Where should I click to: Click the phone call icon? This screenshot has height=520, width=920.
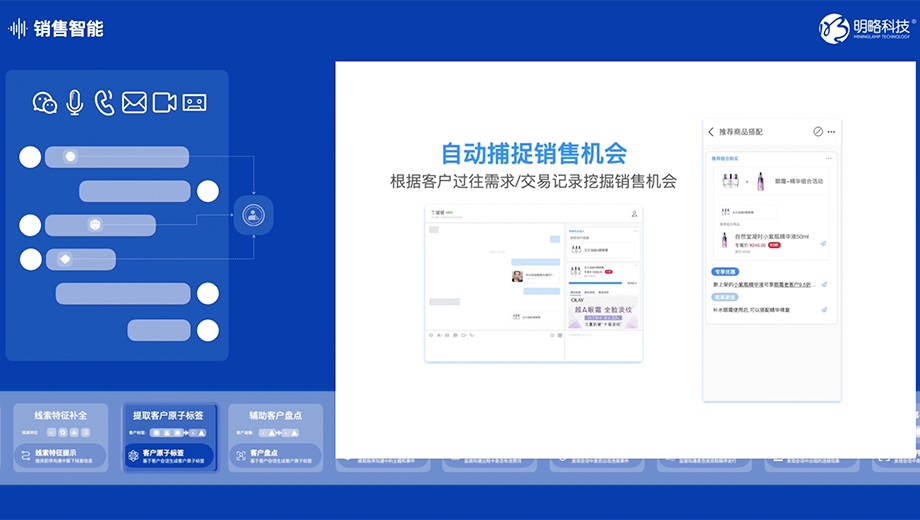click(x=104, y=103)
